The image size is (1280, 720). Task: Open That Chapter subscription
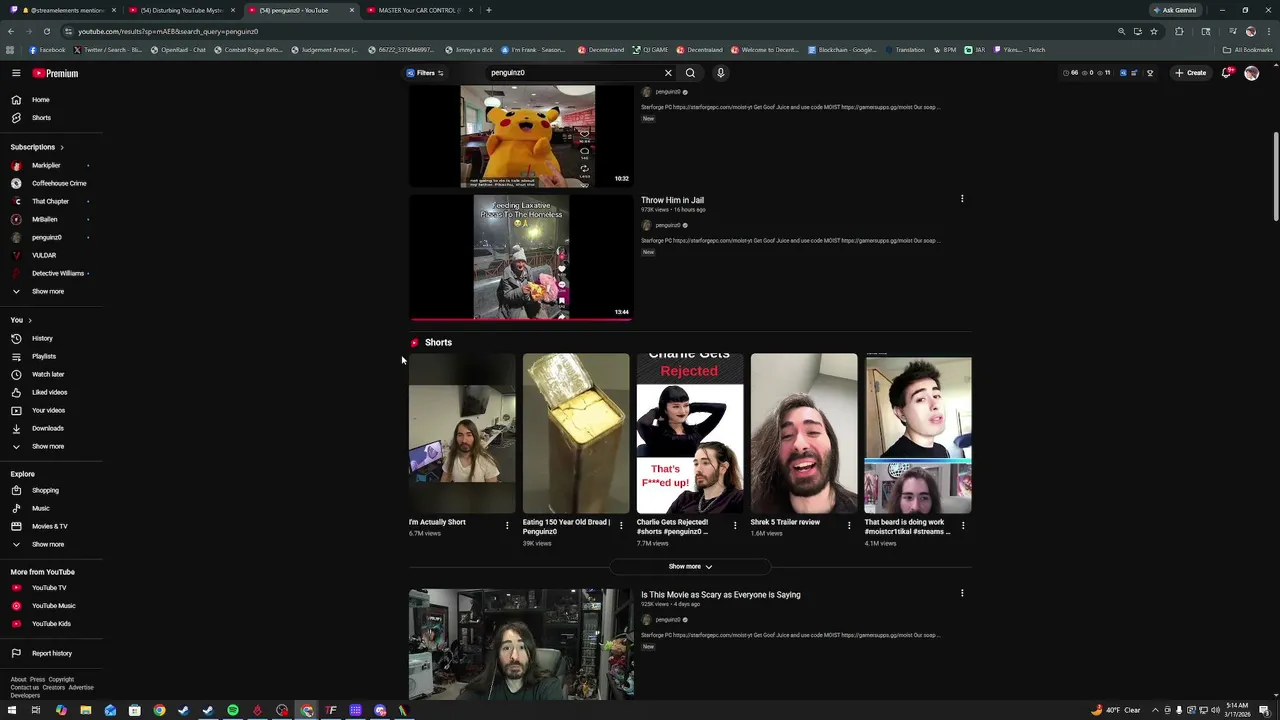pyautogui.click(x=51, y=201)
